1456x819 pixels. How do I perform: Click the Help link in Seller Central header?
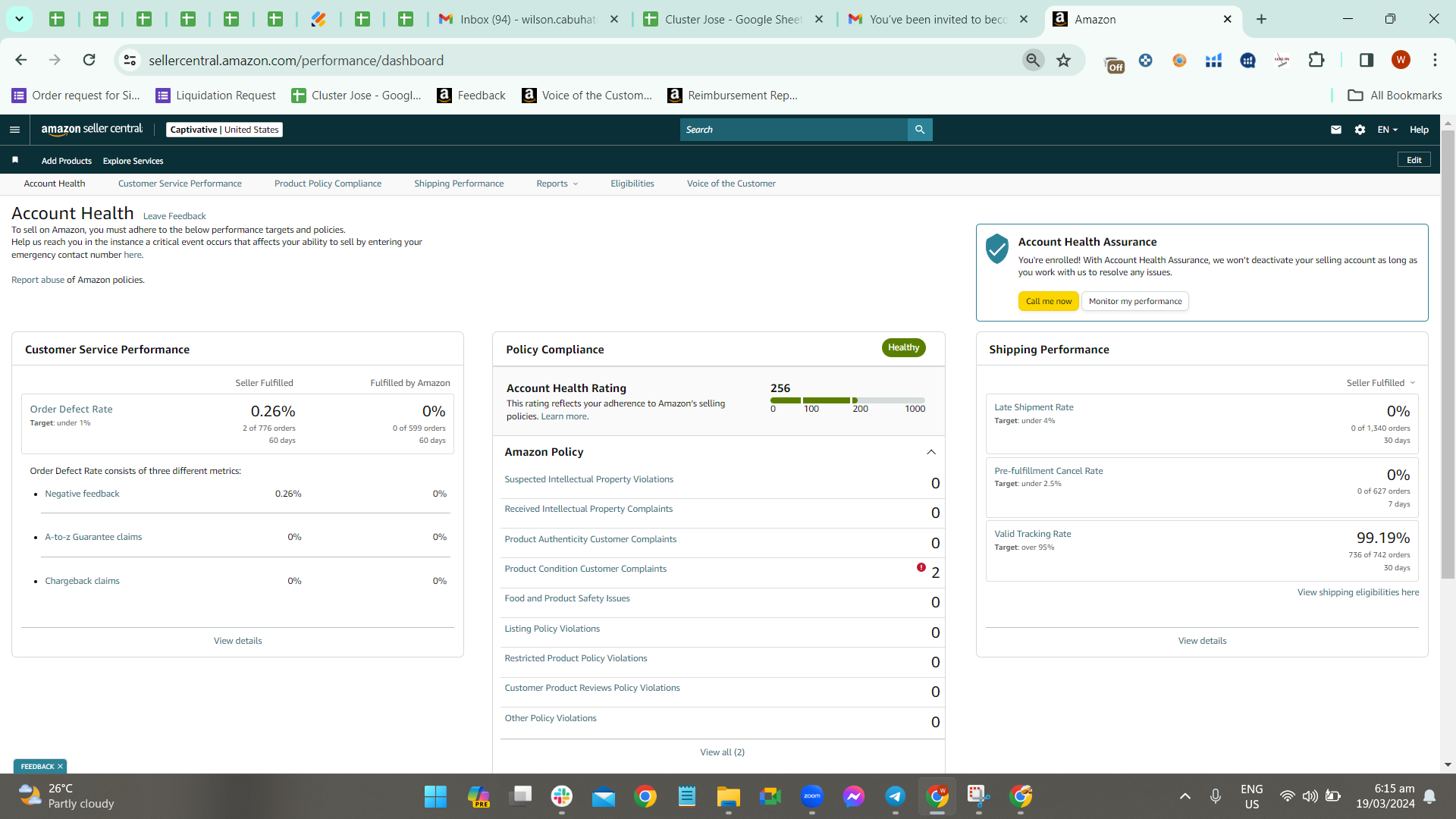click(1419, 130)
